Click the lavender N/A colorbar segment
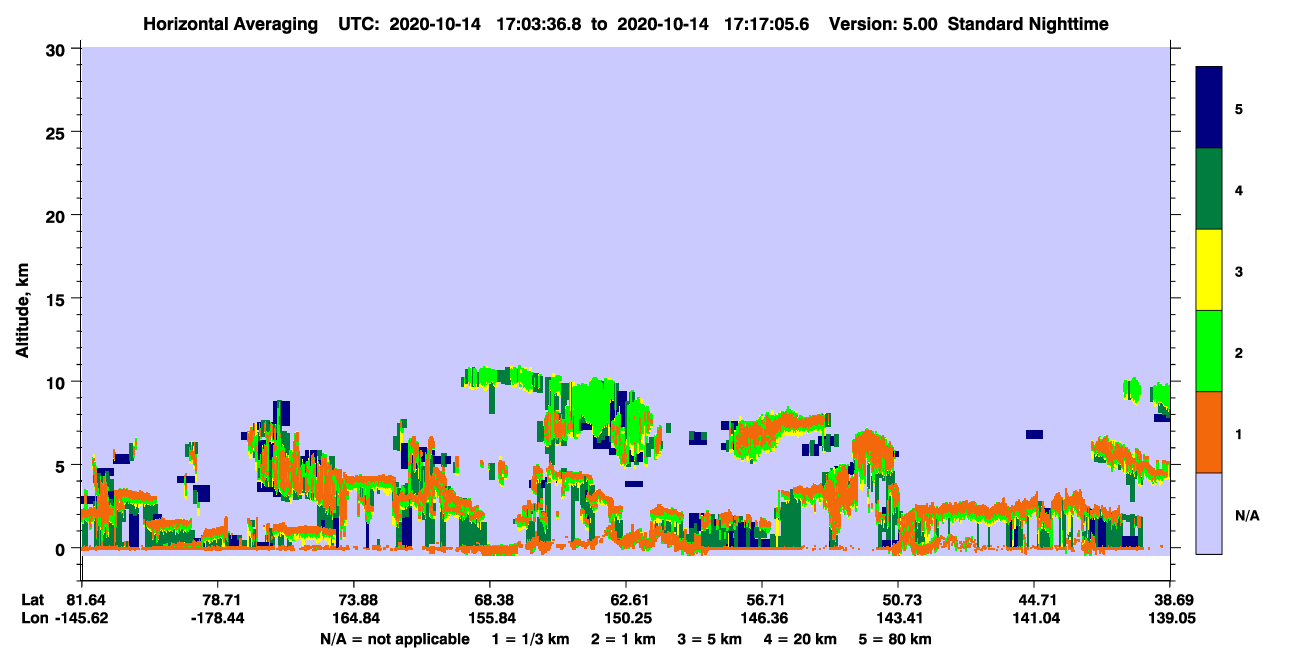The height and width of the screenshot is (667, 1300). pyautogui.click(x=1209, y=512)
